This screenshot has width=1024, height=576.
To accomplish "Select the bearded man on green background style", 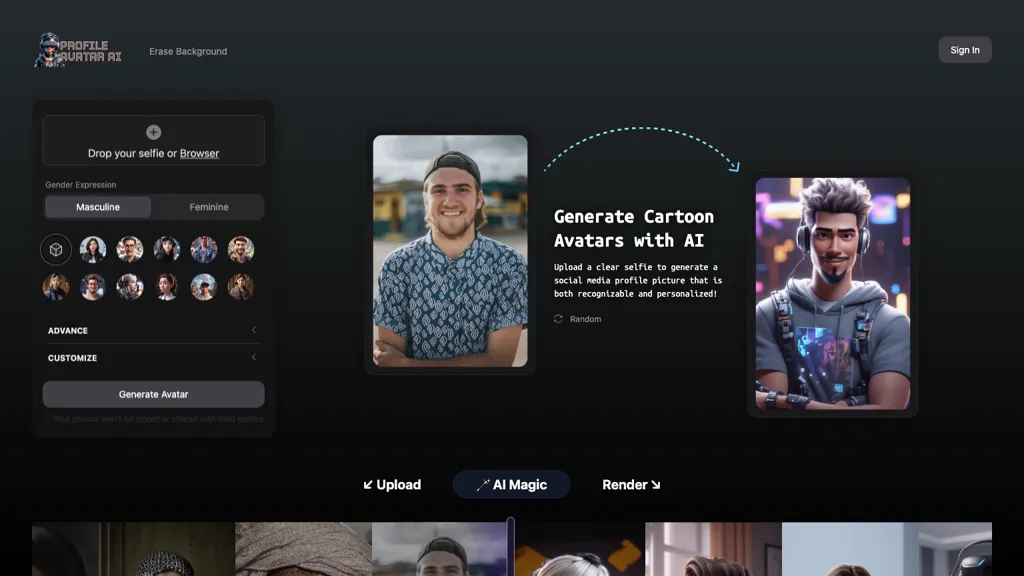I will (x=241, y=249).
